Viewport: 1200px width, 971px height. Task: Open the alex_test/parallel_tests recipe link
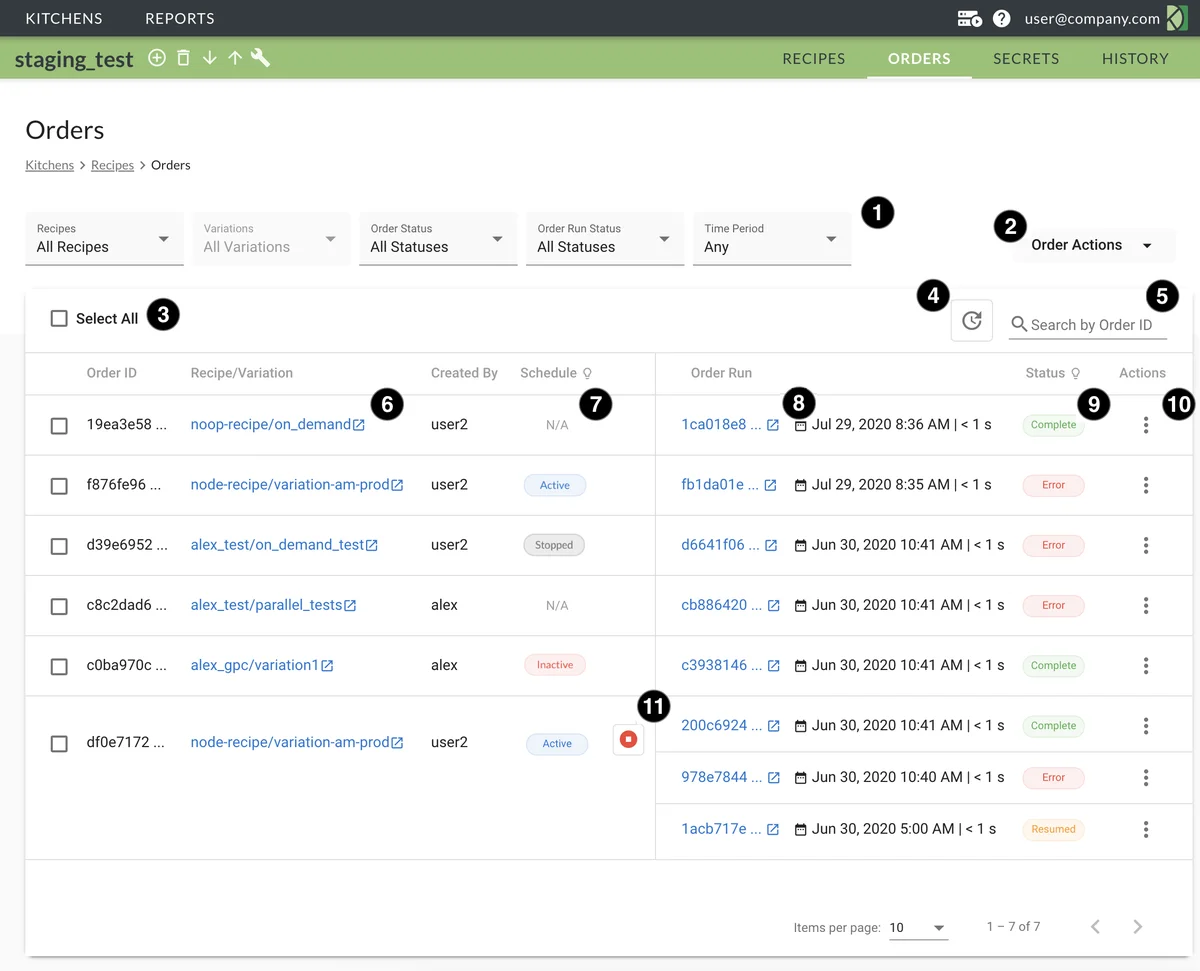pyautogui.click(x=266, y=605)
